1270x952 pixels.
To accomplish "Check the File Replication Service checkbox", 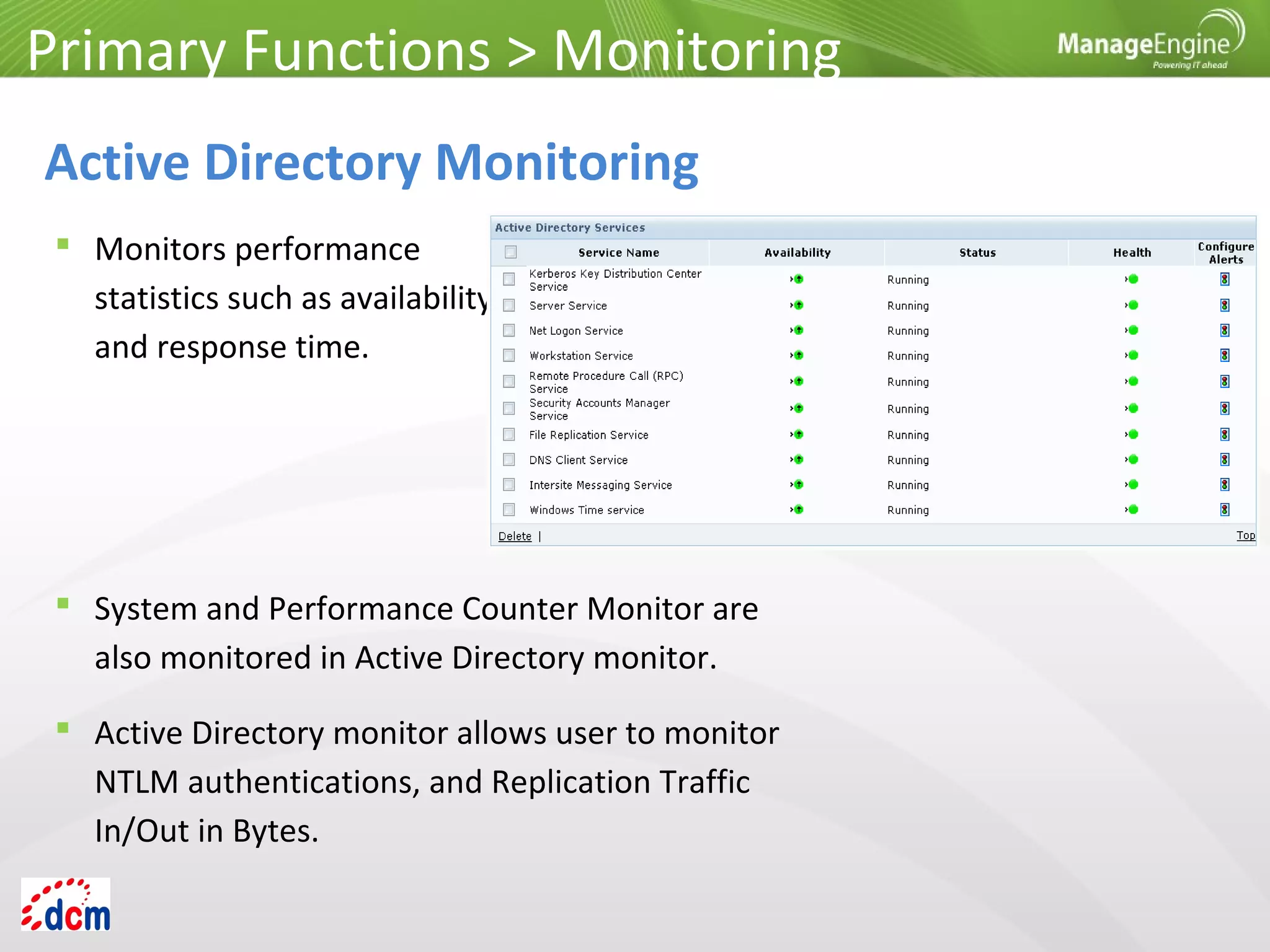I will (509, 434).
